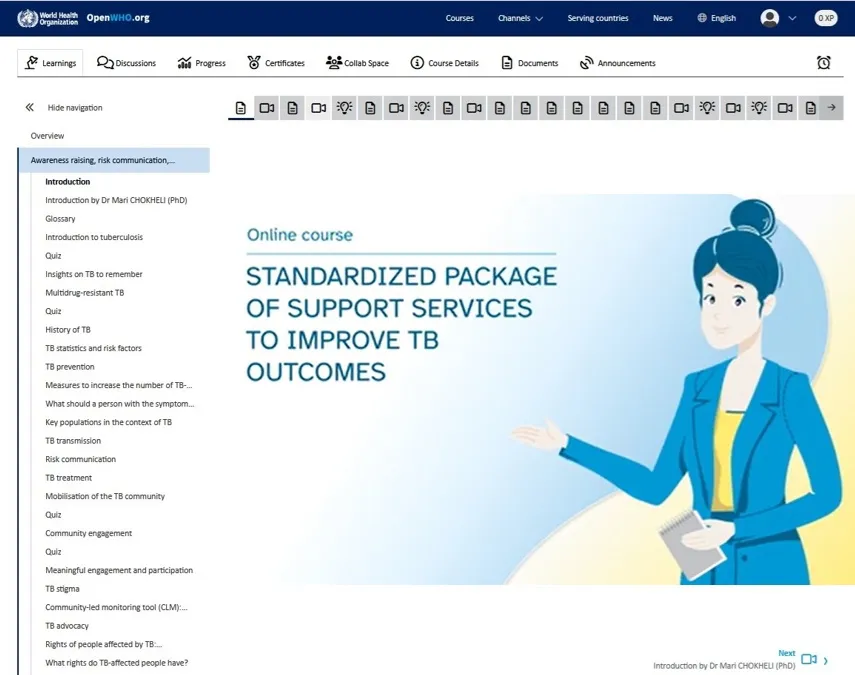Select Glossary in the course outline
This screenshot has width=855, height=675.
60,218
